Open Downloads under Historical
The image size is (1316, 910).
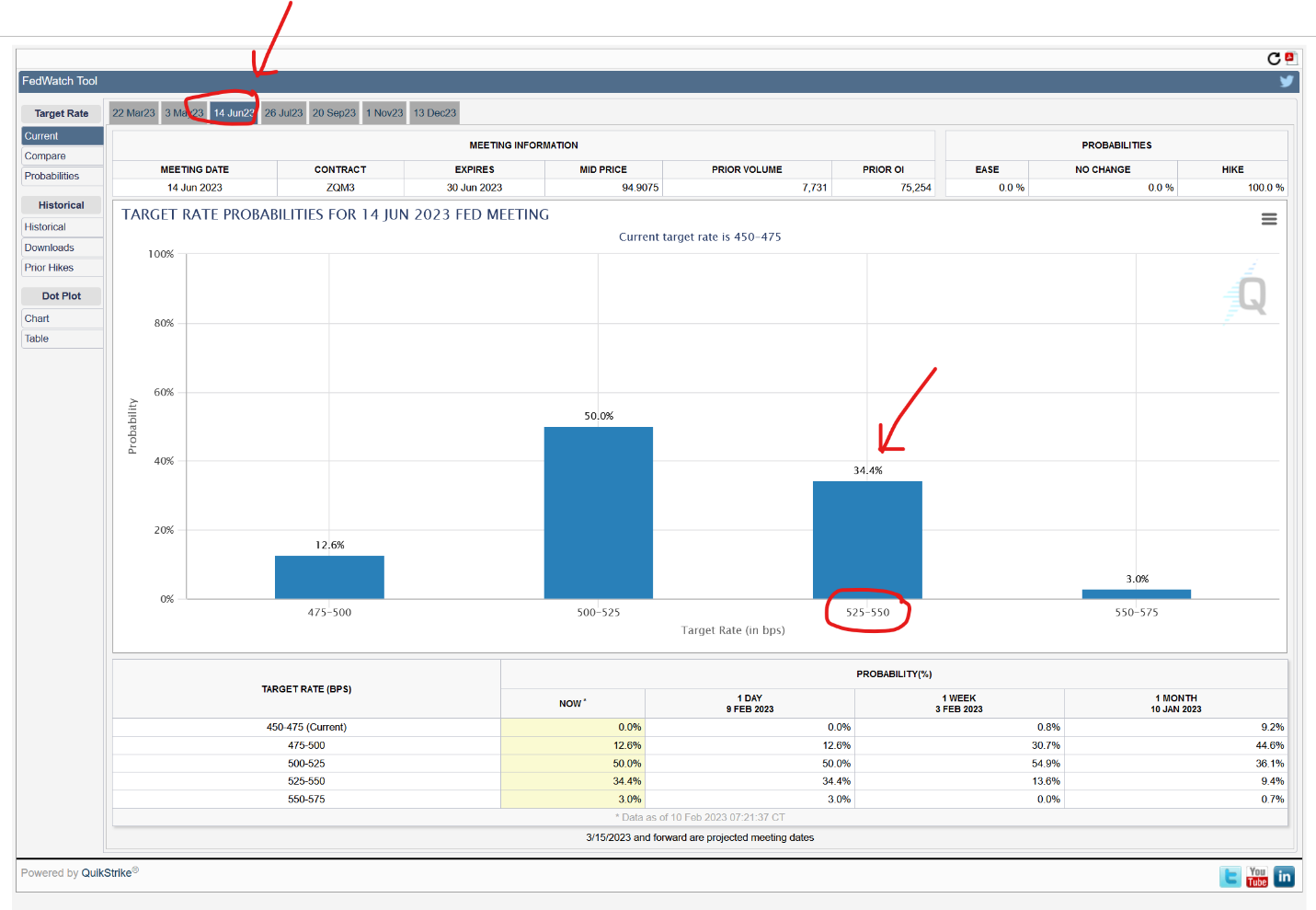pos(50,248)
